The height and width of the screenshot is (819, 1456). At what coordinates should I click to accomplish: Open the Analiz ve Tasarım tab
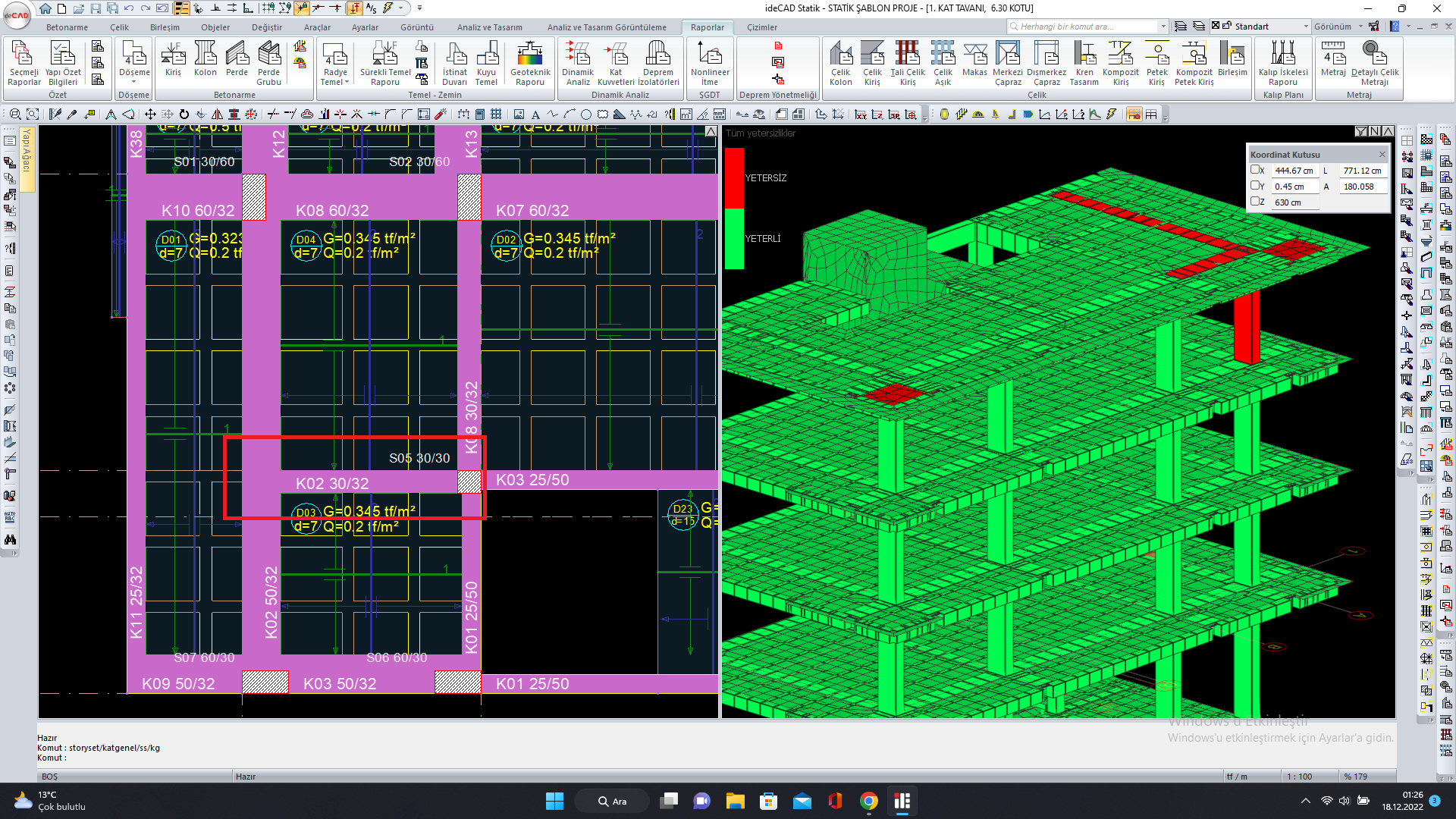pos(489,27)
